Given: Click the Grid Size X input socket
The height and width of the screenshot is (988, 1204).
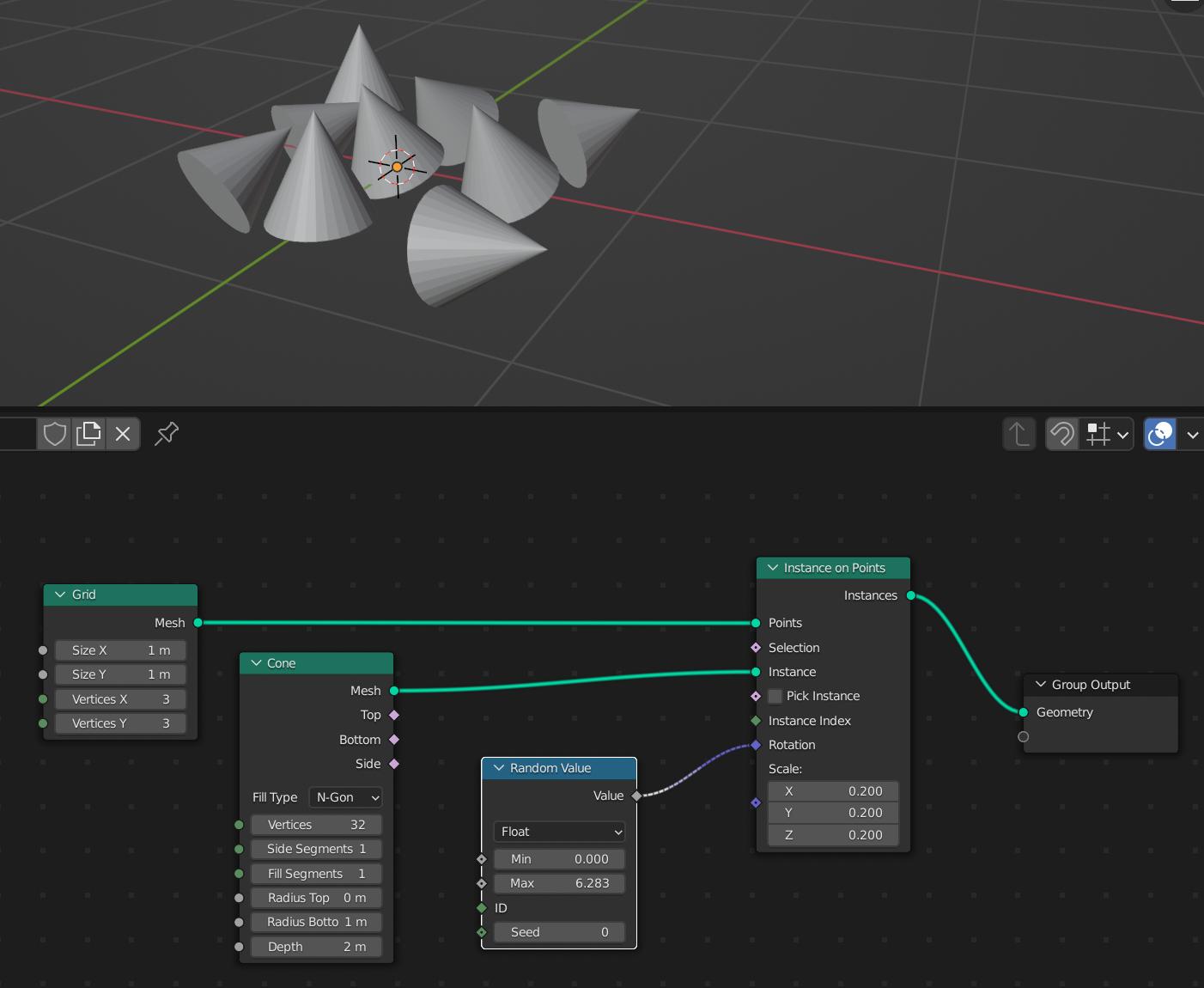Looking at the screenshot, I should (x=43, y=650).
